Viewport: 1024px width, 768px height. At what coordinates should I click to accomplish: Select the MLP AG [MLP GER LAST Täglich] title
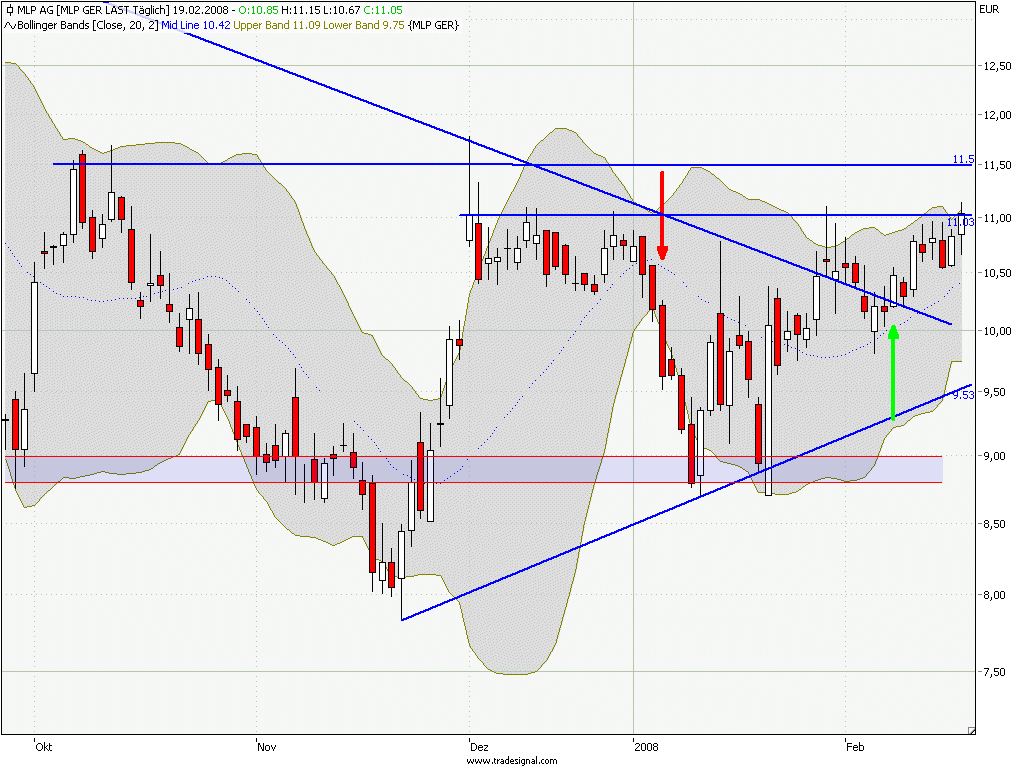[93, 10]
